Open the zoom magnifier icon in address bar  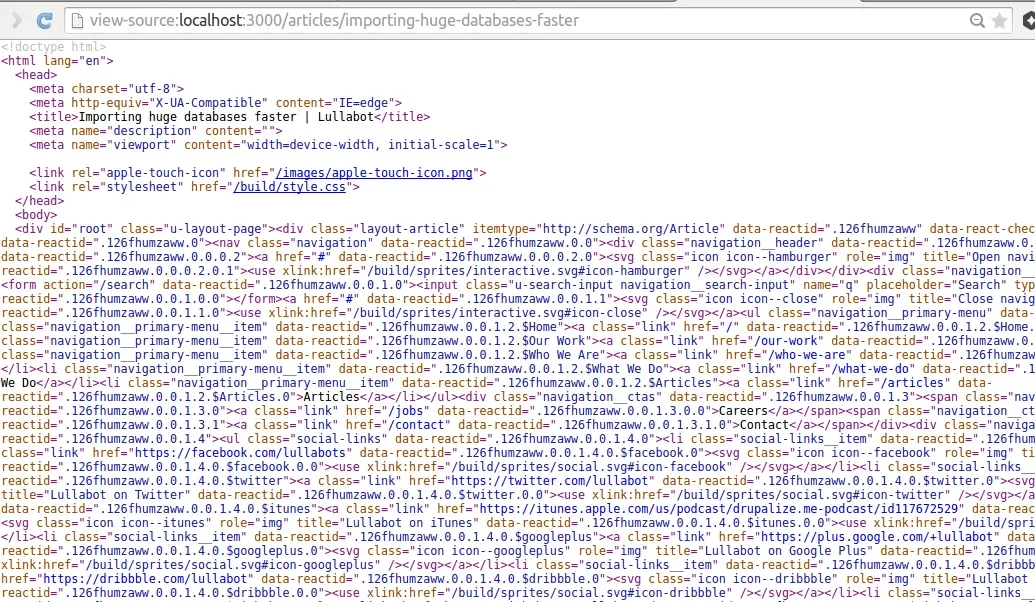coord(976,20)
